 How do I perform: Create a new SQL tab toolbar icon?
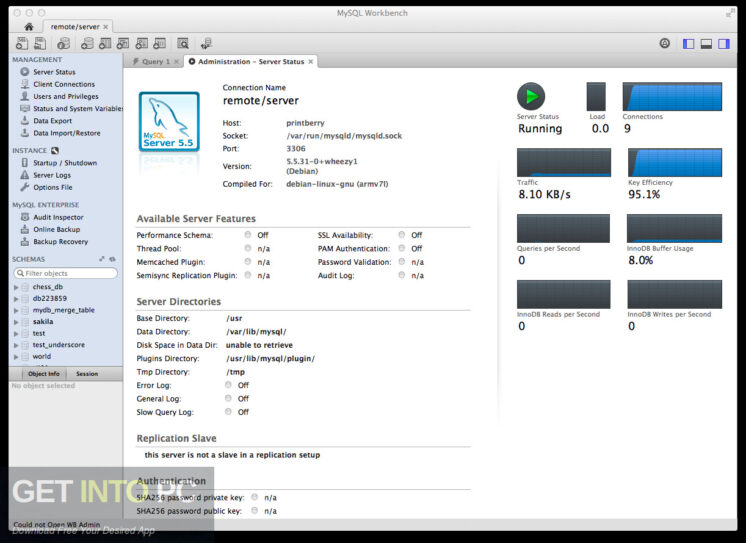22,44
